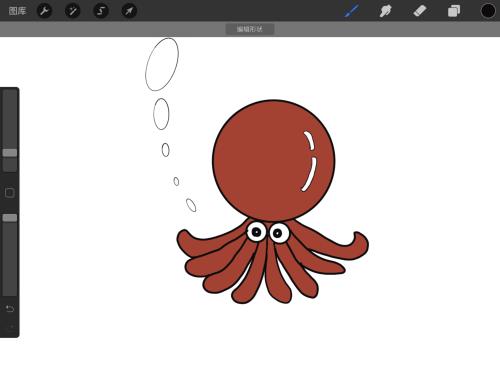
Task: Activate the Selection S-shaped tool
Action: (x=101, y=11)
